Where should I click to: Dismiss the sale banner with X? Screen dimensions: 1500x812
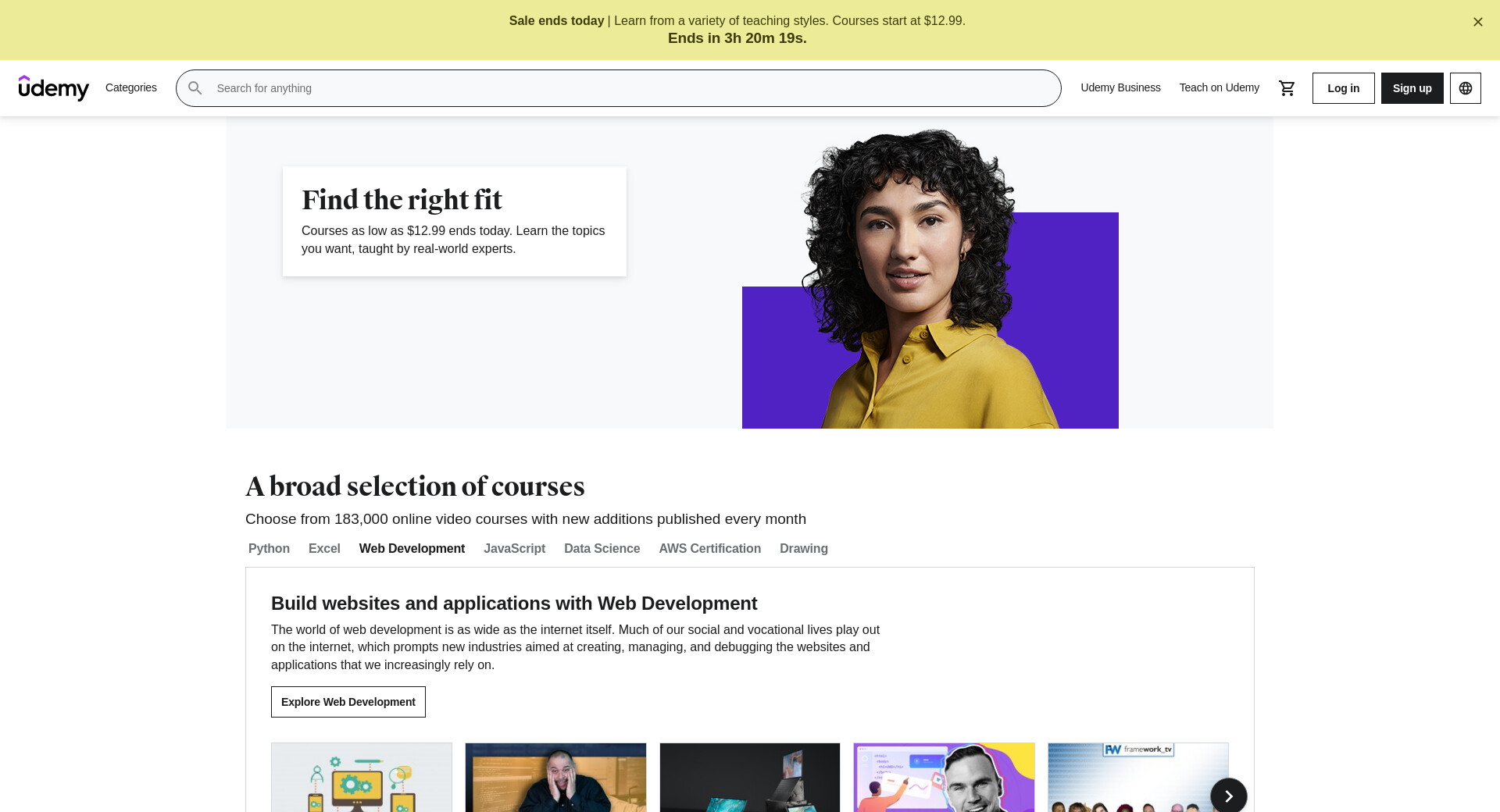pos(1478,22)
